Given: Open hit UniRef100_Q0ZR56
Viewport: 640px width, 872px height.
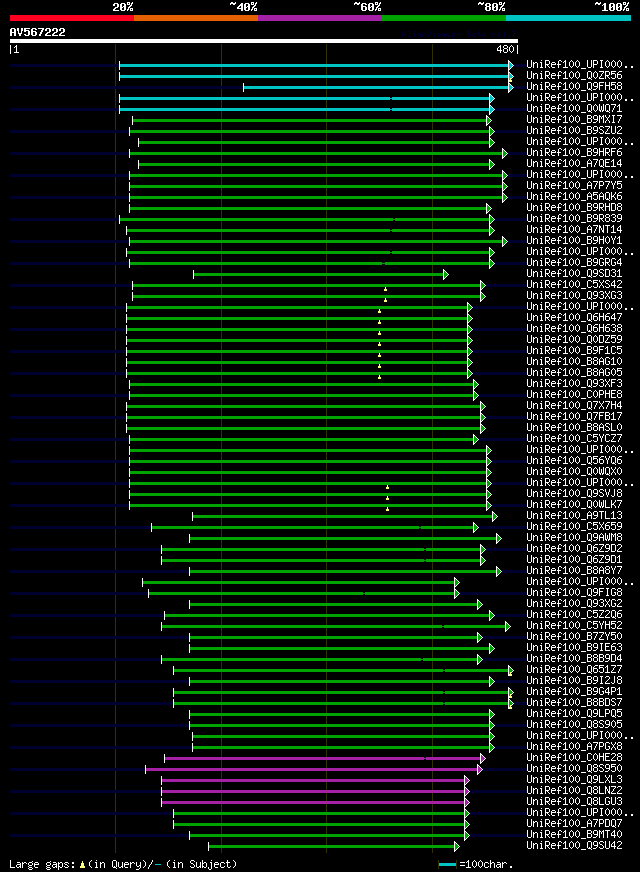Looking at the screenshot, I should 574,75.
